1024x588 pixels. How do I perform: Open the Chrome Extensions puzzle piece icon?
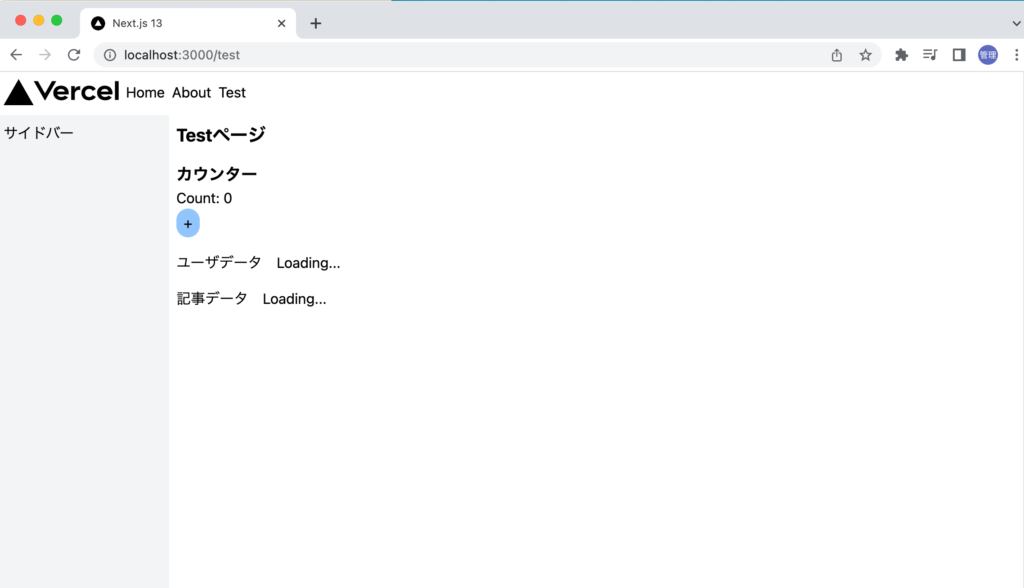point(901,55)
